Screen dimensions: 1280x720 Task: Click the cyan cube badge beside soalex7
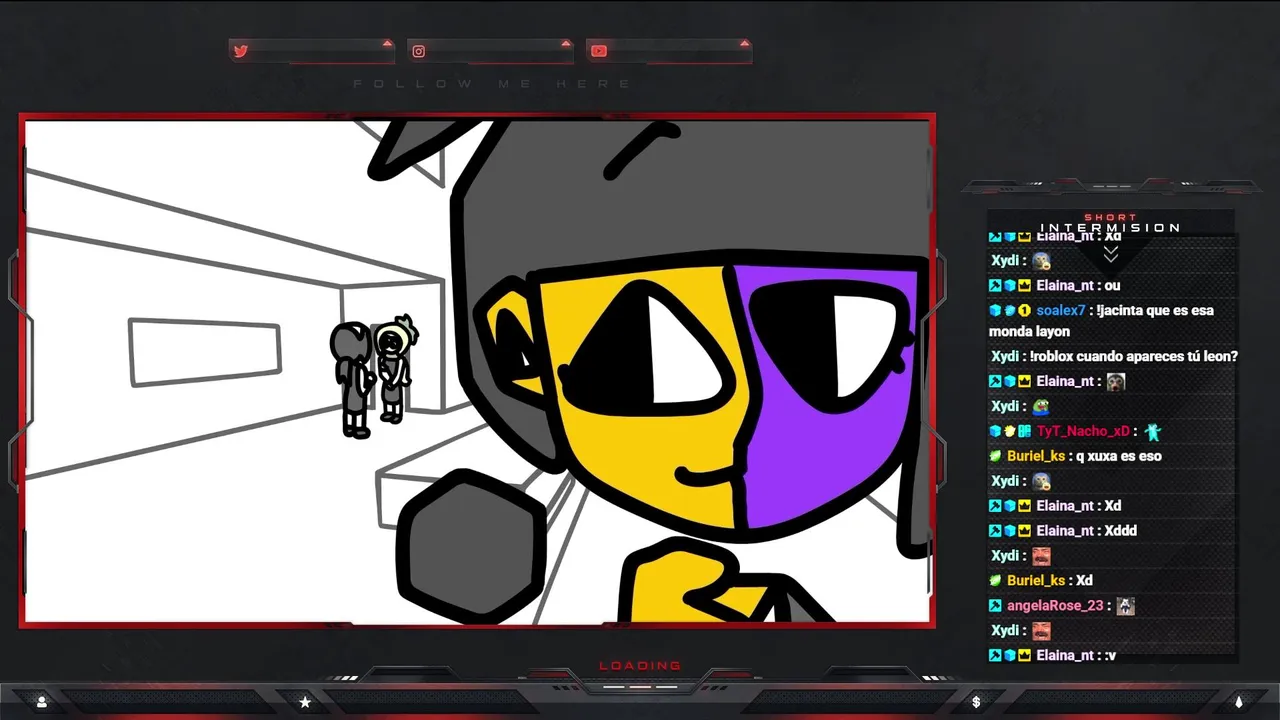[995, 311]
